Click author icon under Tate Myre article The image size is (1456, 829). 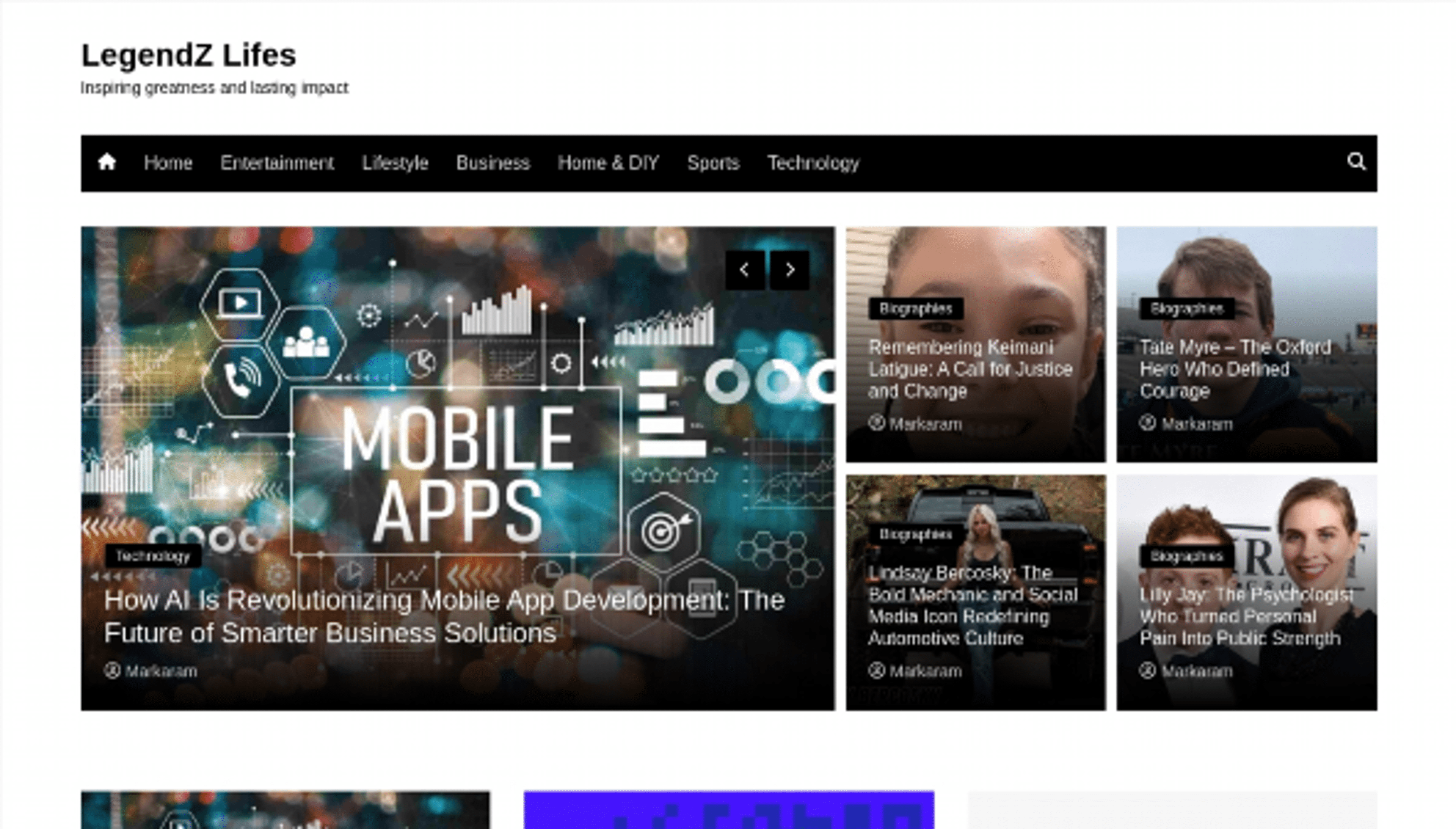tap(1147, 423)
